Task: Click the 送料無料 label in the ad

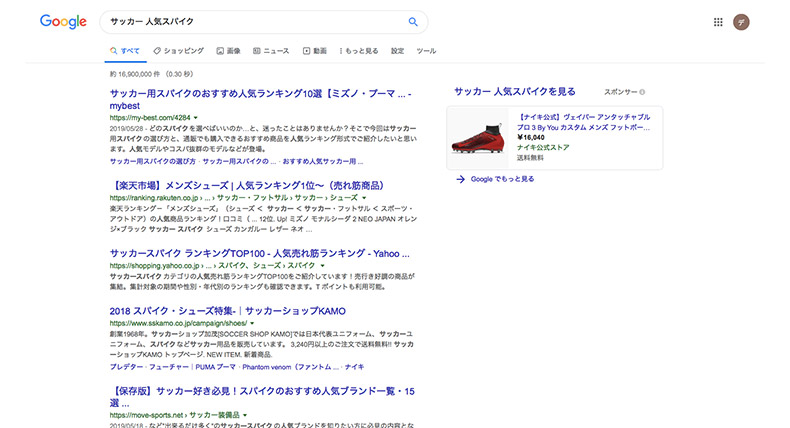Action: click(530, 158)
